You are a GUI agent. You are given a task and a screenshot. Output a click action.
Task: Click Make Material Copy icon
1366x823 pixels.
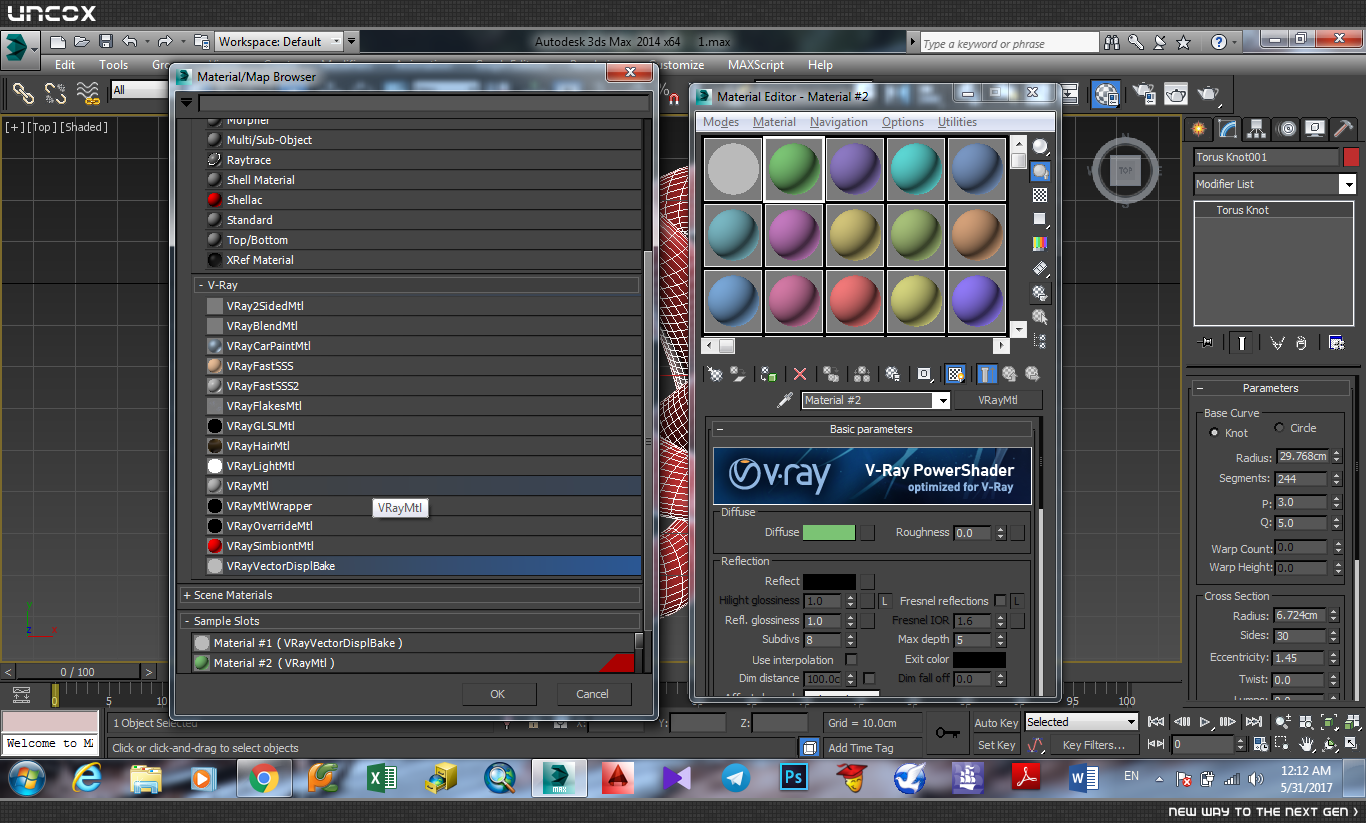coord(830,374)
